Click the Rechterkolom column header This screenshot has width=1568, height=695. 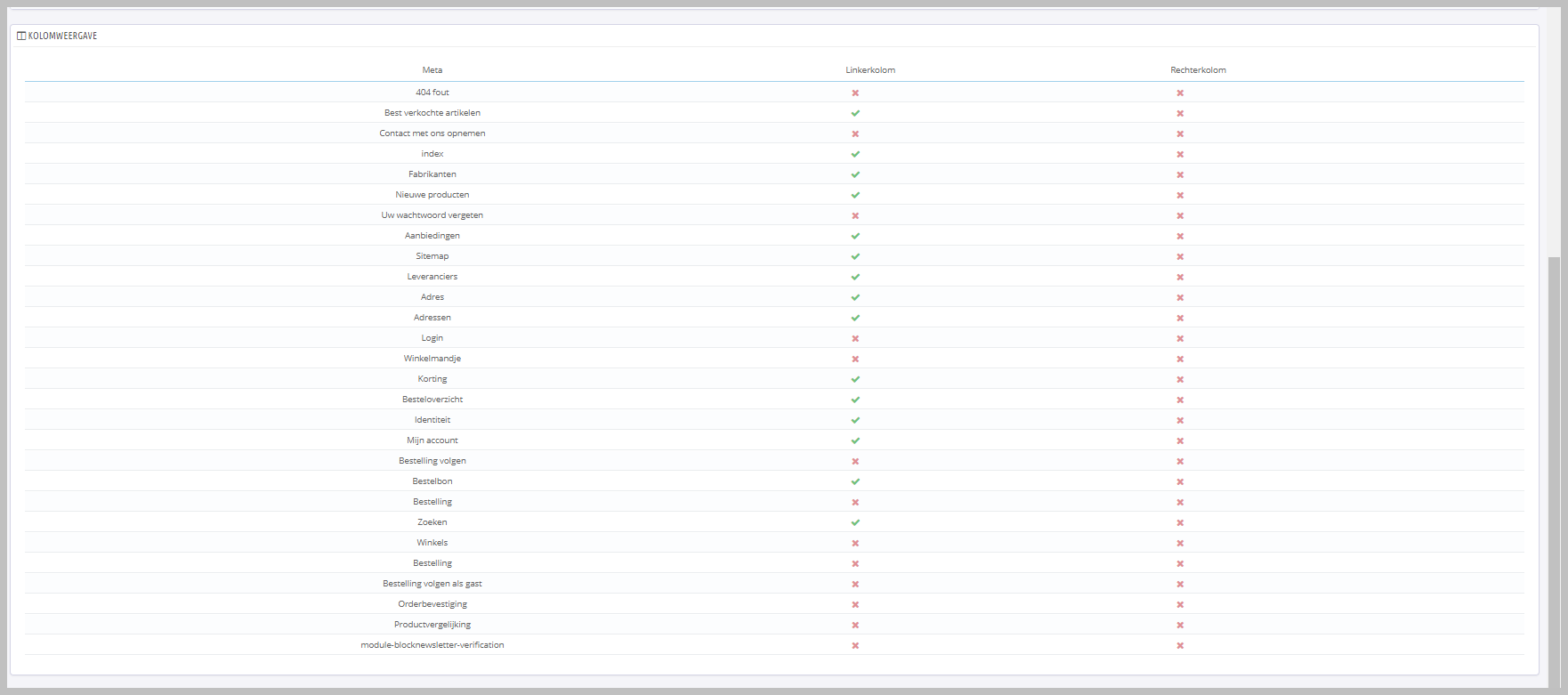[1198, 70]
